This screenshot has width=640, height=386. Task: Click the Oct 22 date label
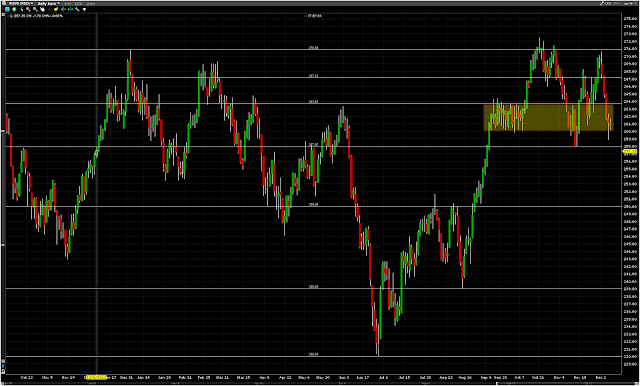point(27,377)
